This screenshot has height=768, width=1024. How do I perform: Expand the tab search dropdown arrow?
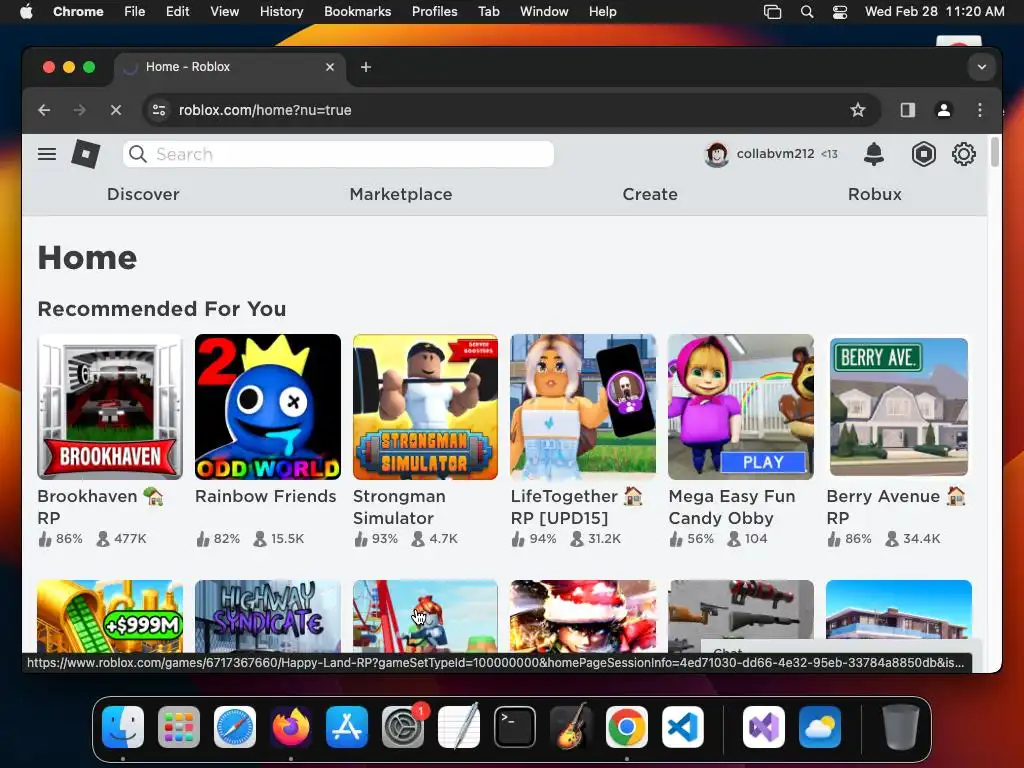(981, 67)
